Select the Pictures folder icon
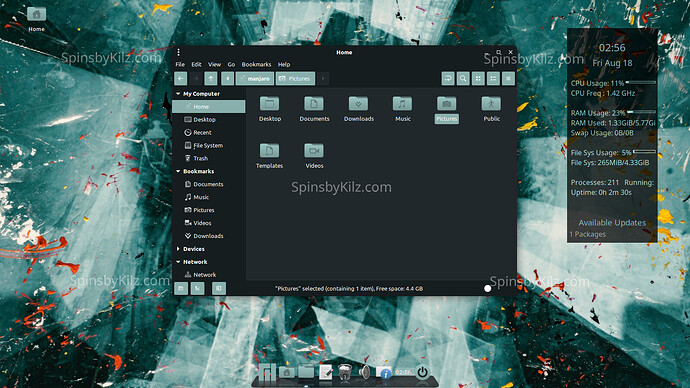Viewport: 690px width, 388px height. [x=447, y=104]
